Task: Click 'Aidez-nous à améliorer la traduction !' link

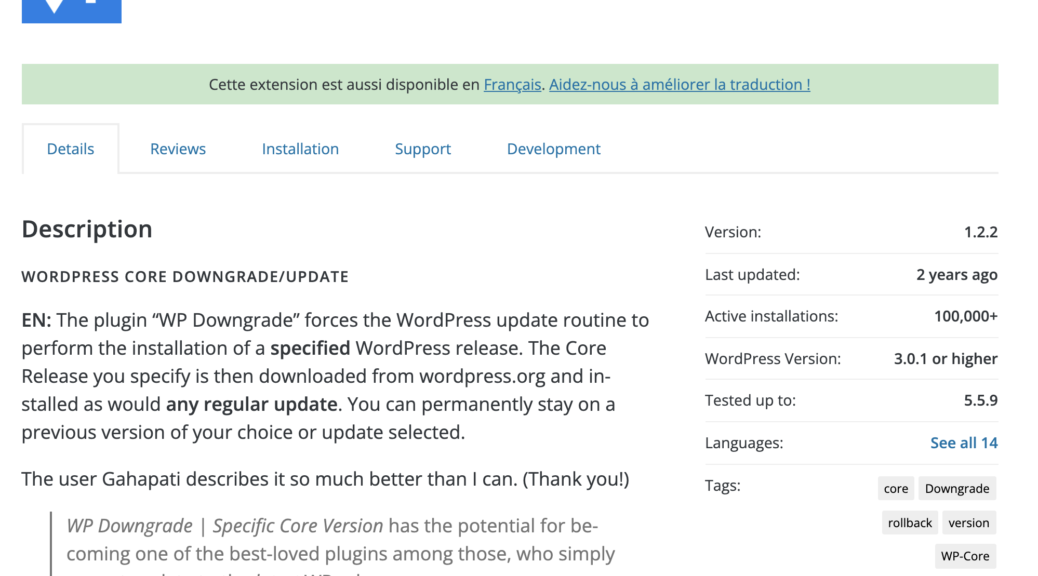Action: [x=679, y=85]
